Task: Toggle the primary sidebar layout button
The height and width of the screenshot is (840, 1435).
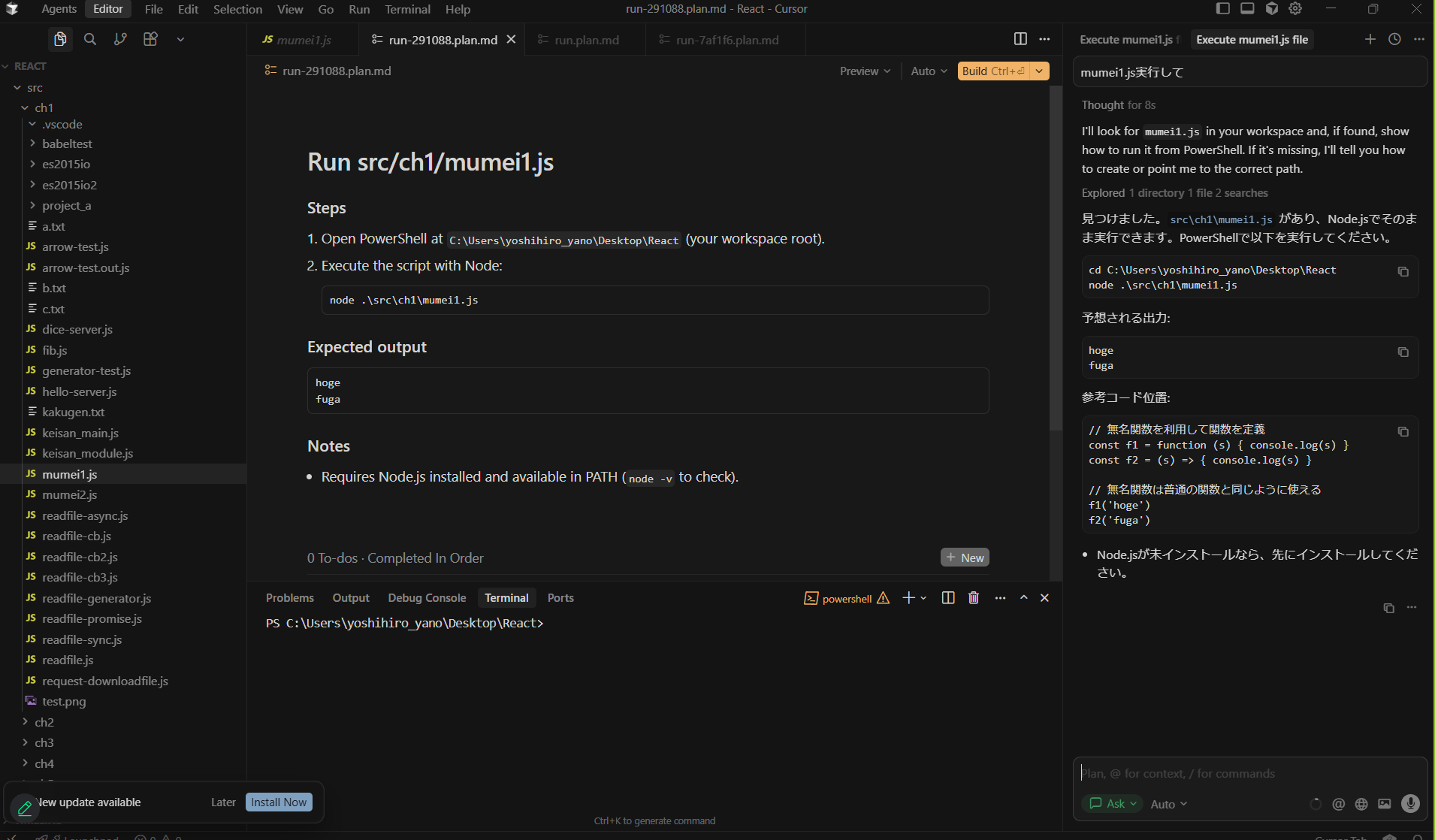Action: pyautogui.click(x=1223, y=9)
